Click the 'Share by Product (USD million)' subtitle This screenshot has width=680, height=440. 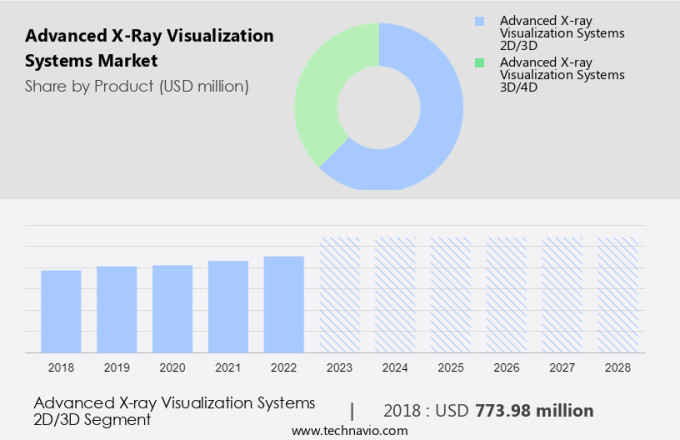(136, 86)
